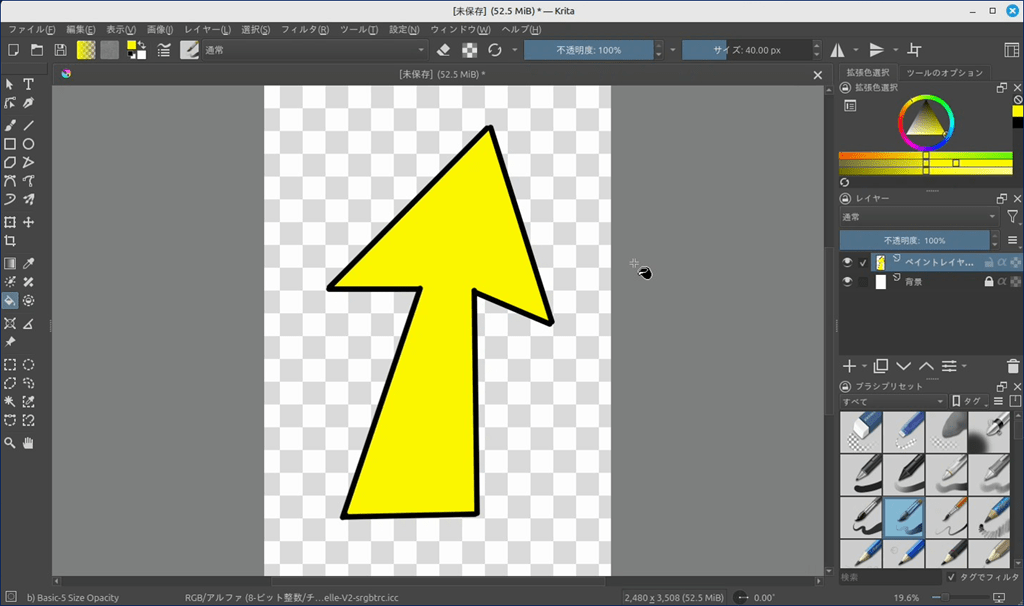Choose the Ellipse shape tool

(x=29, y=144)
